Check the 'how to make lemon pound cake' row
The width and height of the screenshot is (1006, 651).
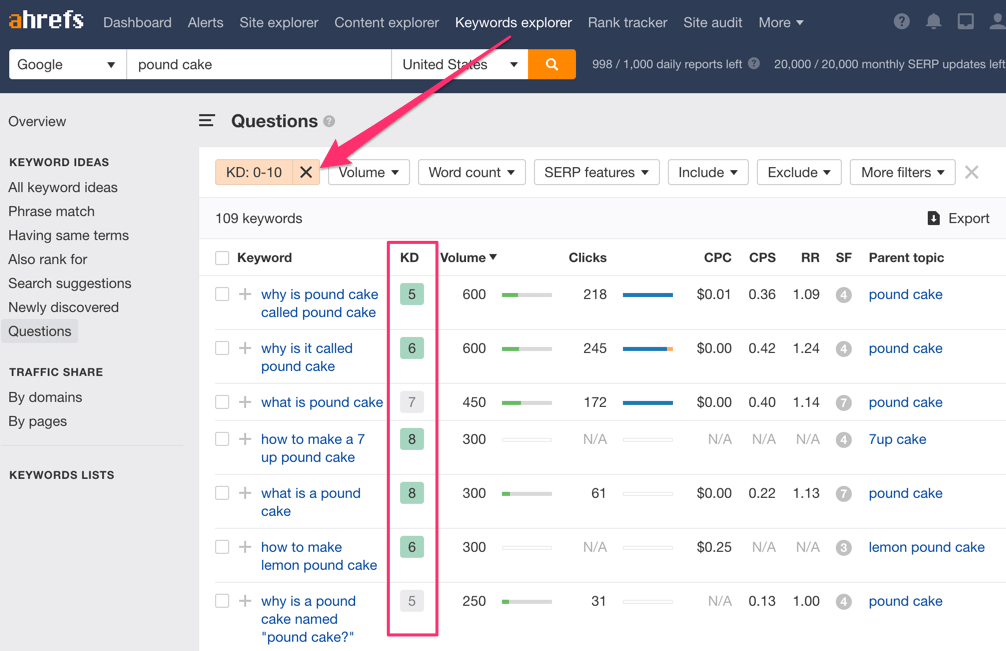(x=221, y=547)
